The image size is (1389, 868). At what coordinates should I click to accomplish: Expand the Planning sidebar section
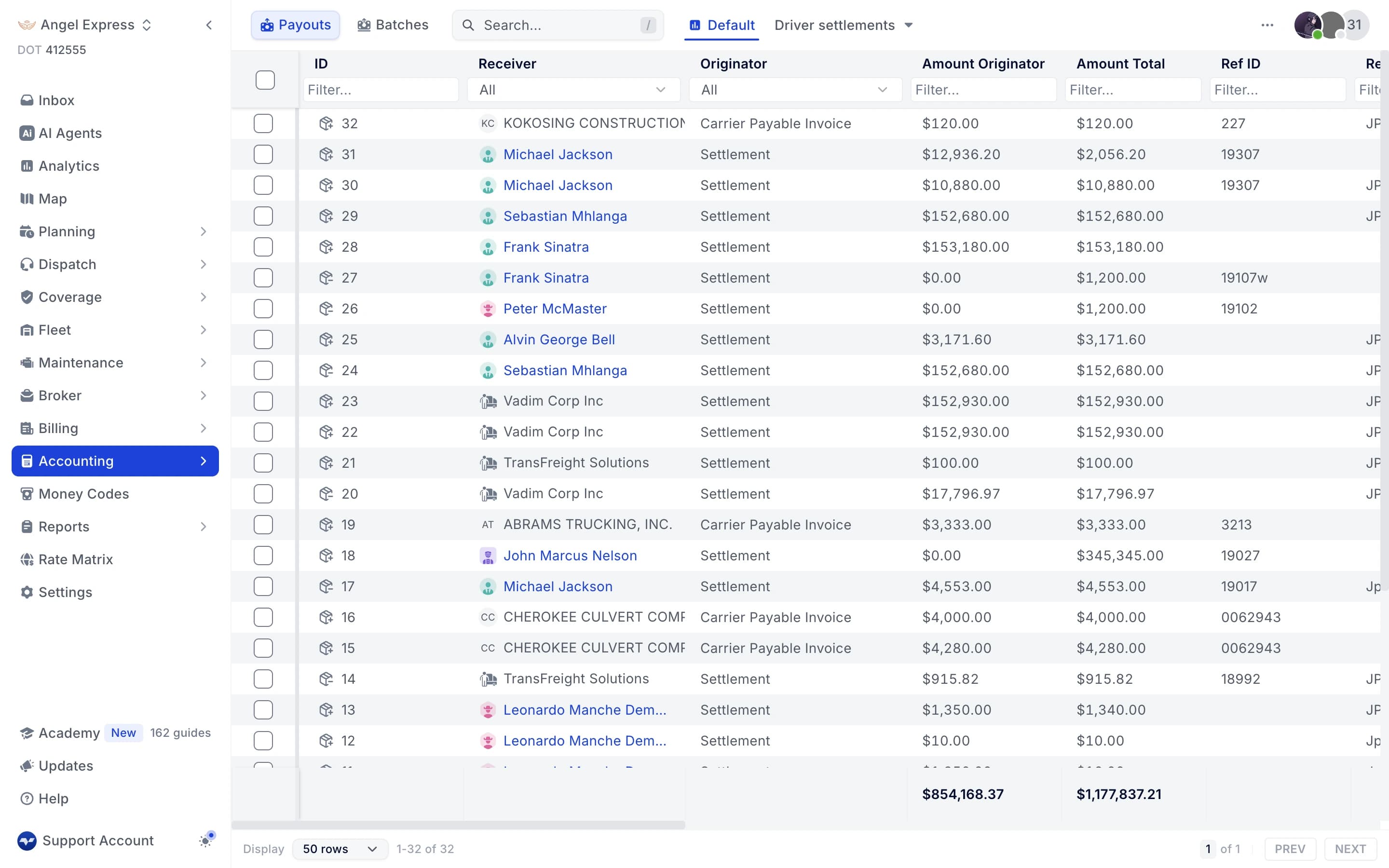tap(115, 231)
